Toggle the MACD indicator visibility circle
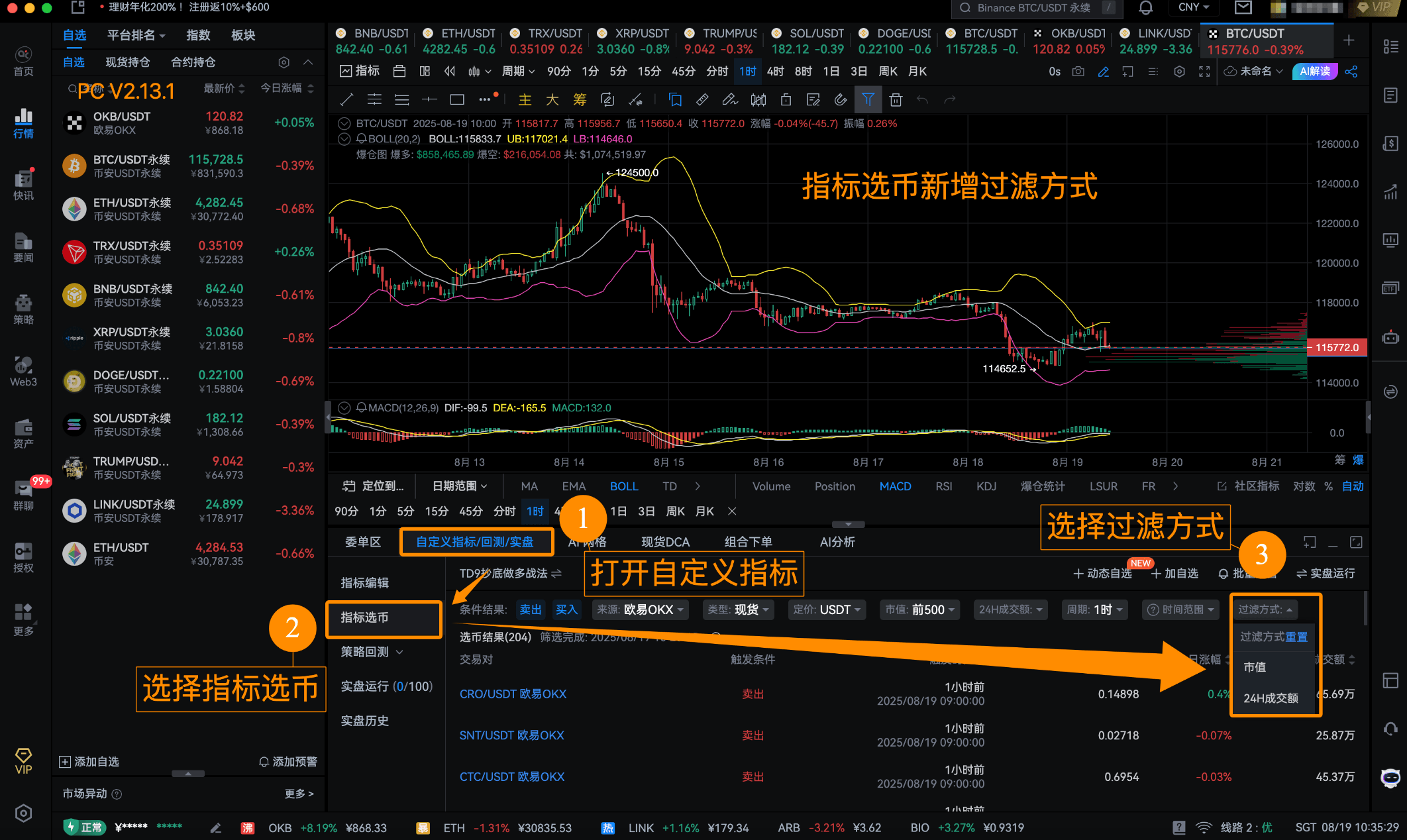The image size is (1407, 840). coord(344,408)
